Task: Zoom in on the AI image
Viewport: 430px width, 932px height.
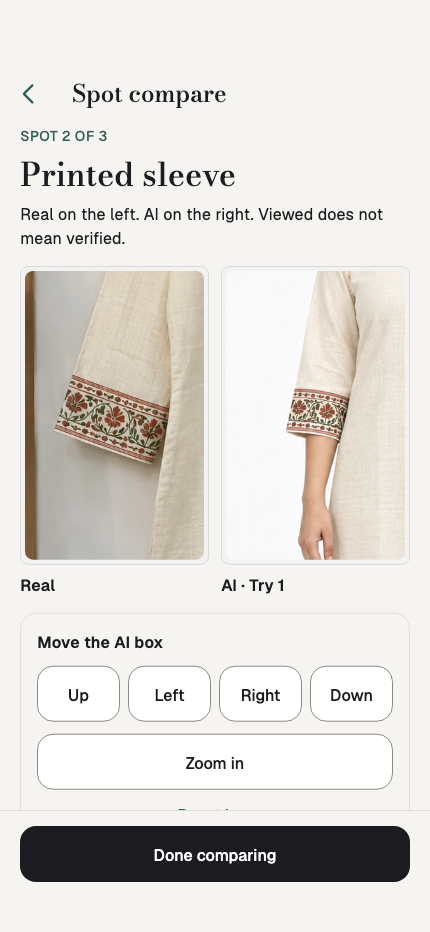Action: point(215,762)
